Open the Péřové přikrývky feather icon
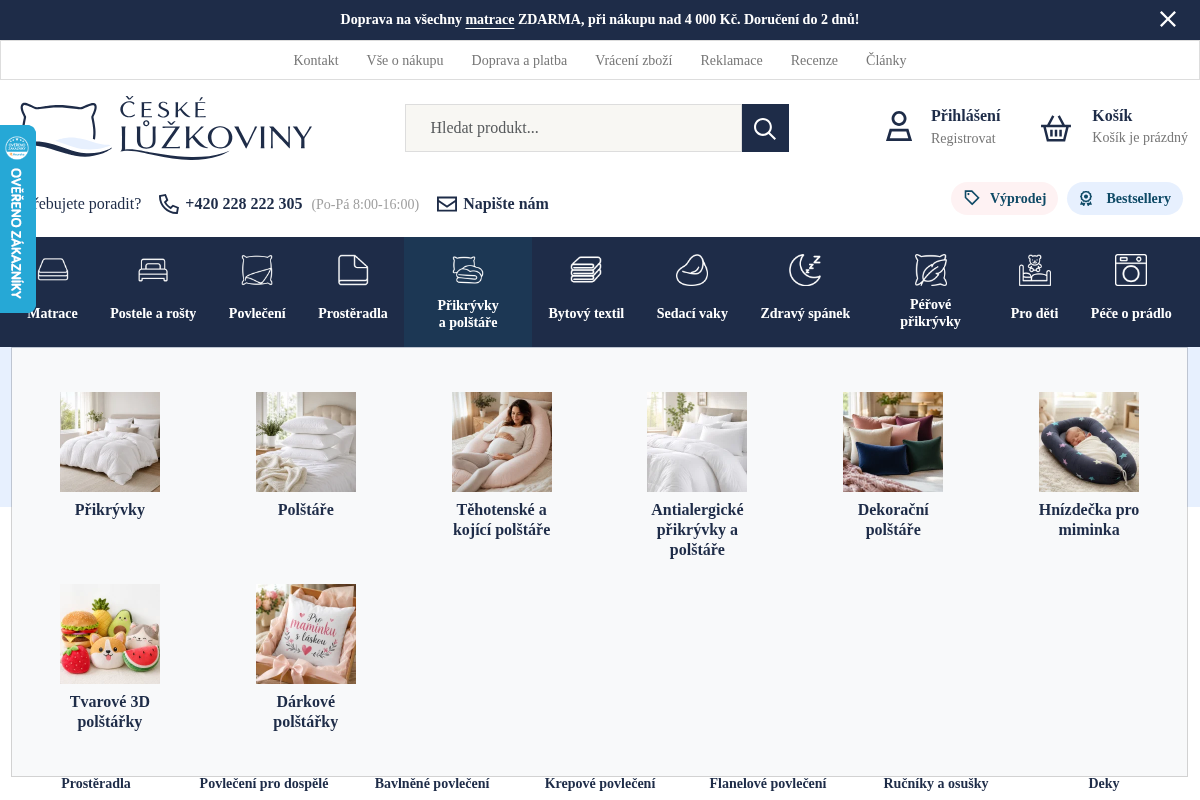1200x800 pixels. pyautogui.click(x=930, y=270)
